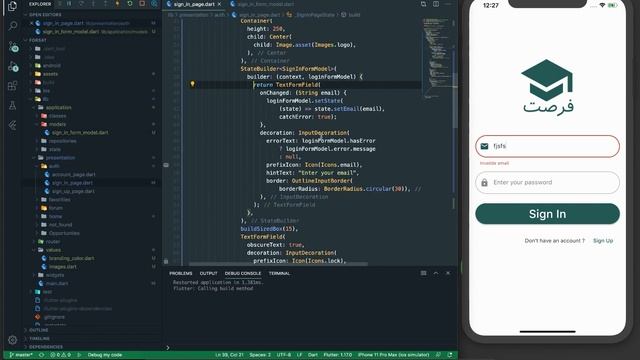
Task: Click the Flutter 1.17.0 version in status bar
Action: point(338,355)
